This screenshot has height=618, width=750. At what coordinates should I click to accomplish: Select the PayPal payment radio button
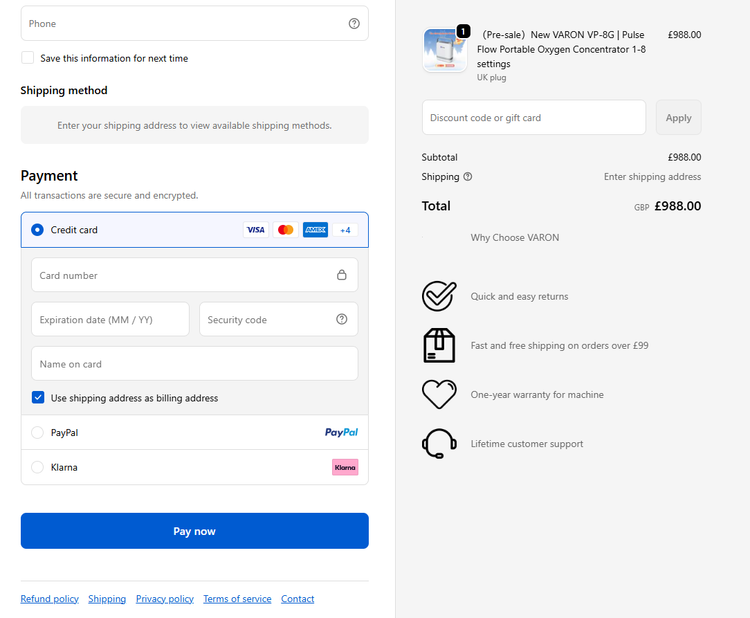(x=38, y=433)
